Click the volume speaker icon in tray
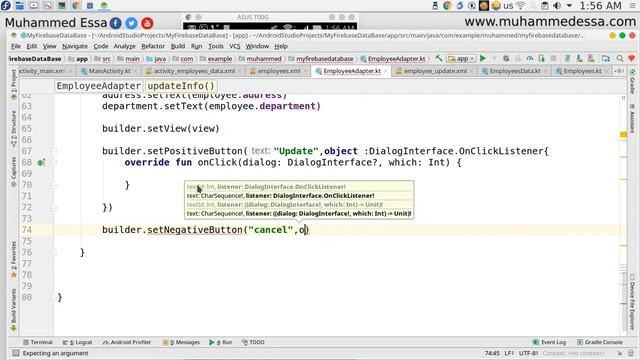This screenshot has height=360, width=640. [x=557, y=5]
